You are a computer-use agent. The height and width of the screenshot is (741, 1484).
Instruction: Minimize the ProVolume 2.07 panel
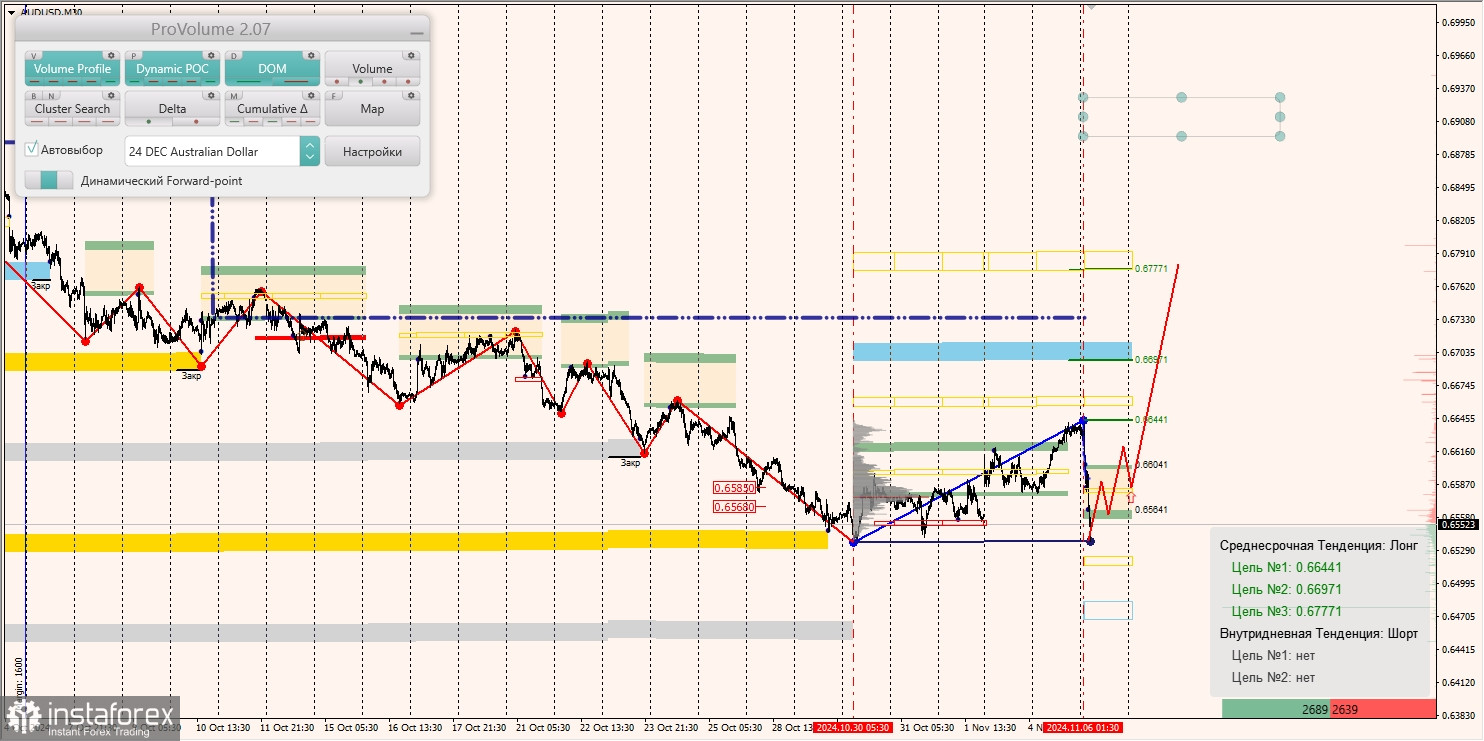(x=417, y=33)
